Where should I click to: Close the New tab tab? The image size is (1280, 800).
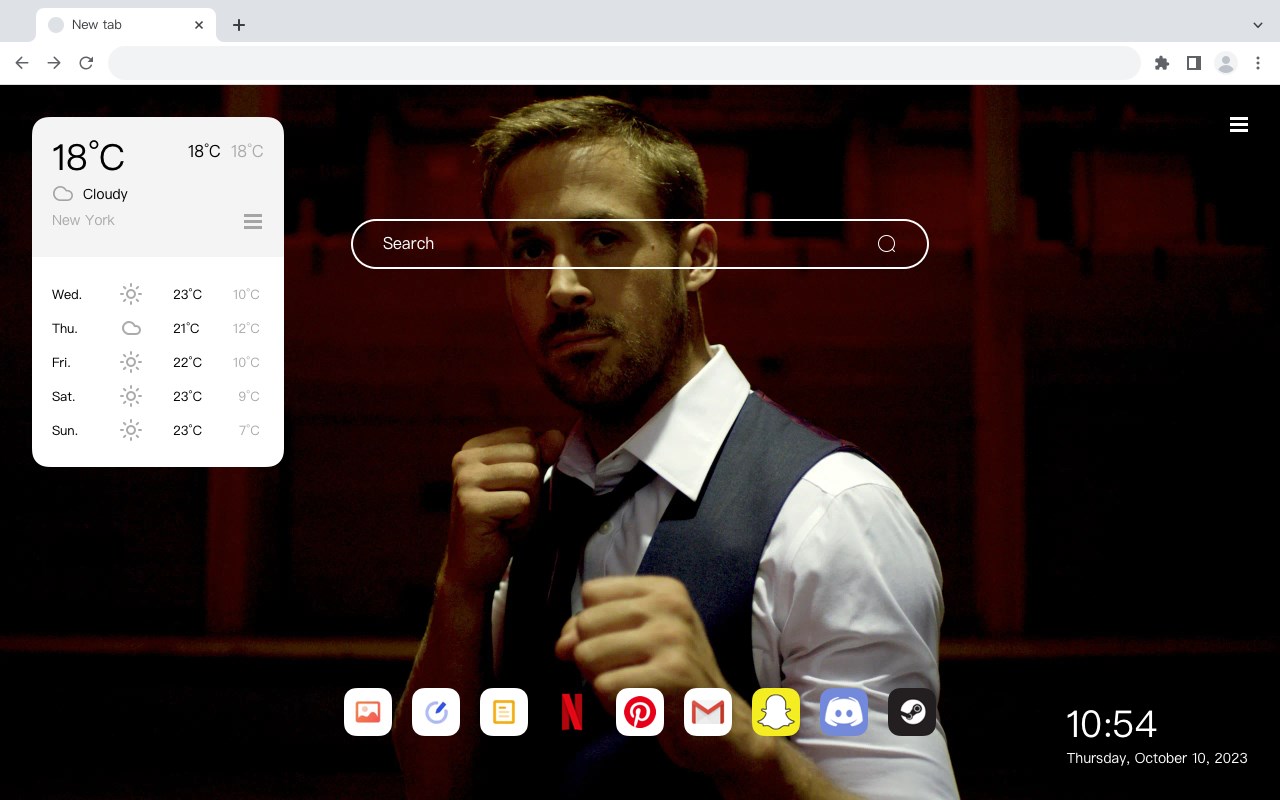(199, 25)
